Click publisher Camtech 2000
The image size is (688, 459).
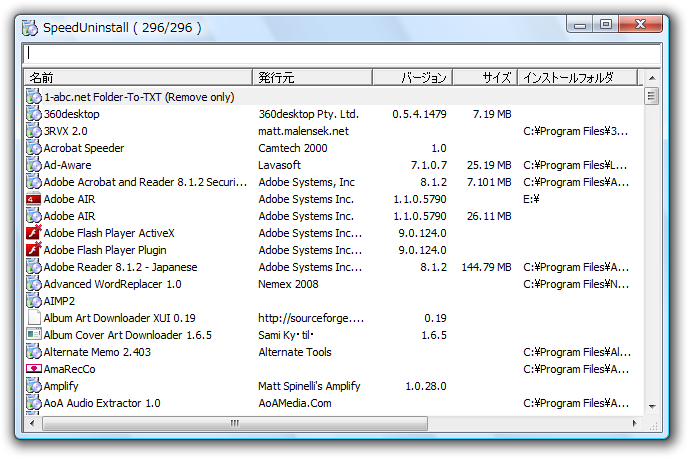(x=293, y=148)
